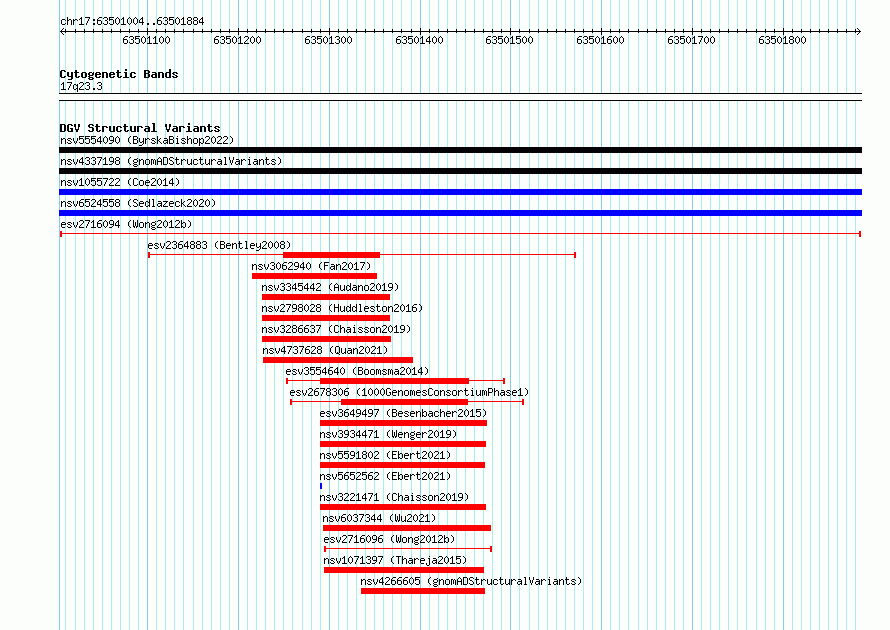Viewport: 890px width, 630px height.
Task: Click the esv2364883 (Bentley2008) label
Action: [x=219, y=245]
